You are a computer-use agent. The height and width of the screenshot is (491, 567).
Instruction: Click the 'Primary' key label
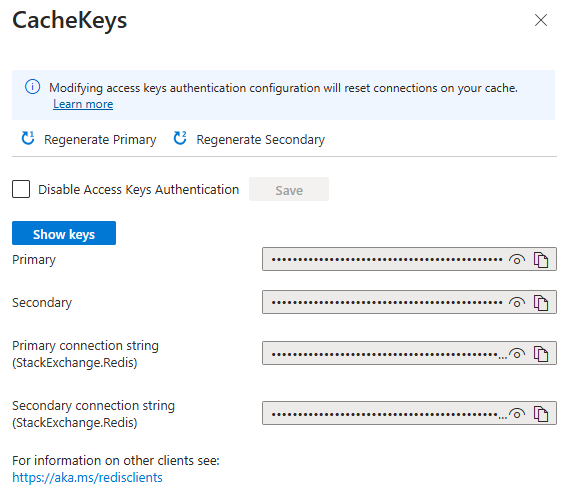(34, 260)
